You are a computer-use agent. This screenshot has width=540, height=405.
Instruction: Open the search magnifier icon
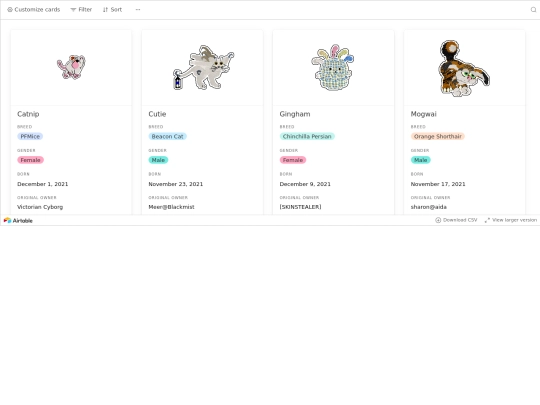pos(533,10)
